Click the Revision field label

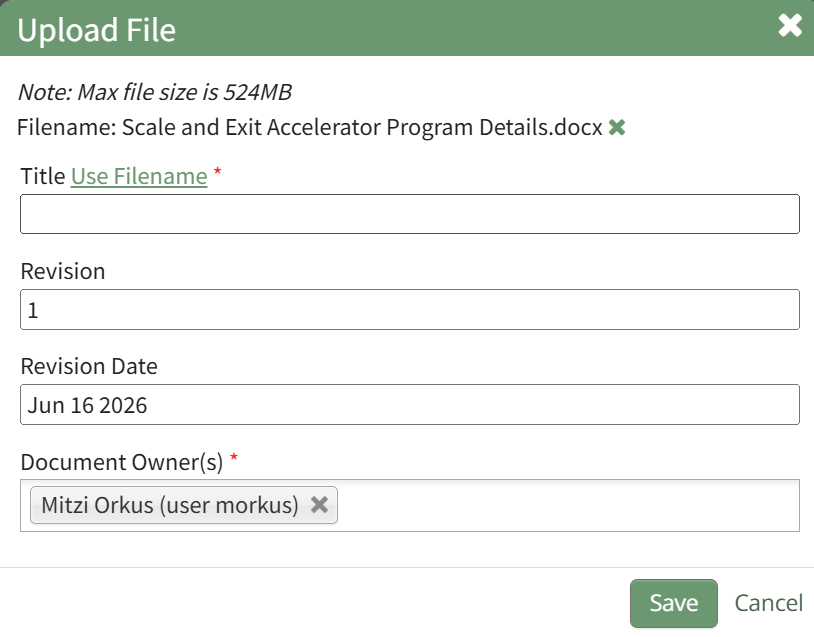pos(63,272)
